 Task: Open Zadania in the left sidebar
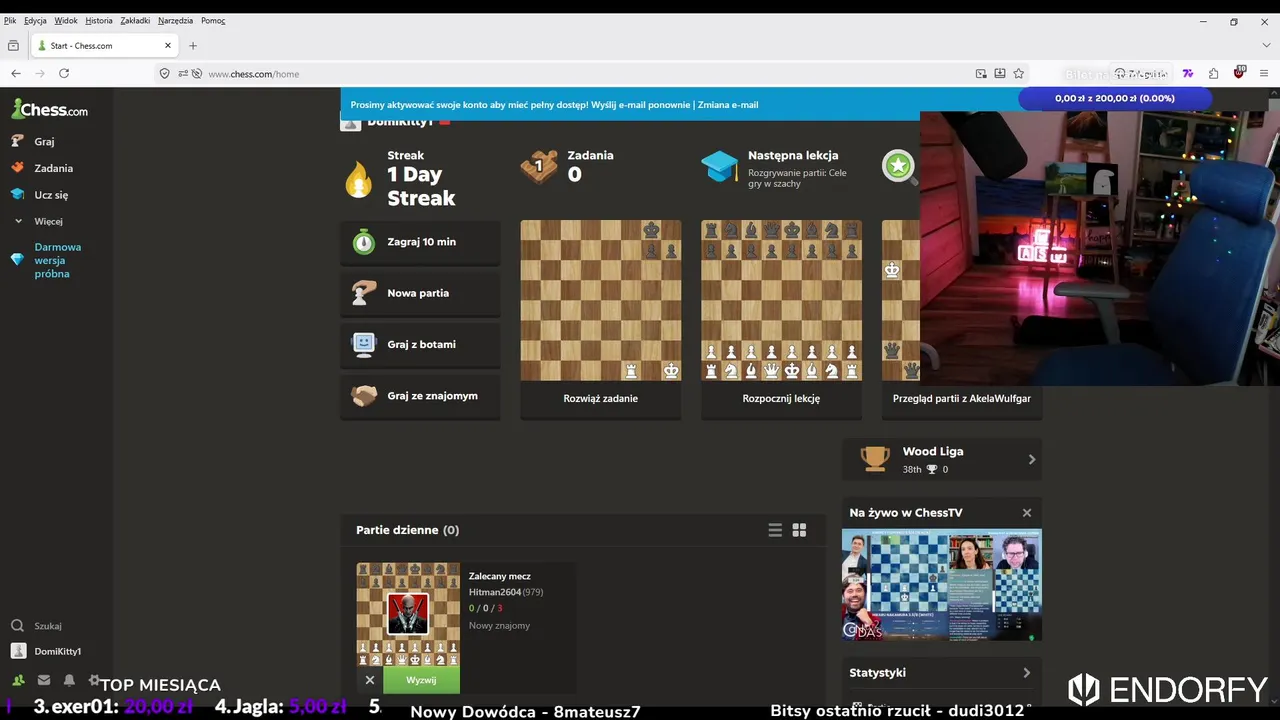coord(53,168)
